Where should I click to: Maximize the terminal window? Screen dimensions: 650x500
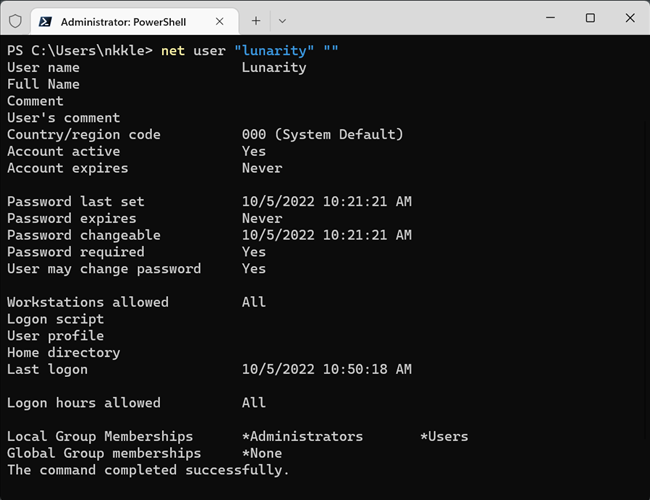click(590, 18)
